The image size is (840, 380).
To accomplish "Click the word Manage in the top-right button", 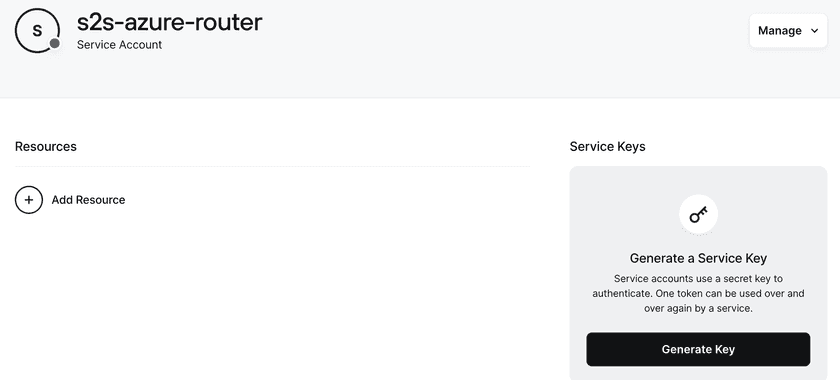I will (779, 31).
